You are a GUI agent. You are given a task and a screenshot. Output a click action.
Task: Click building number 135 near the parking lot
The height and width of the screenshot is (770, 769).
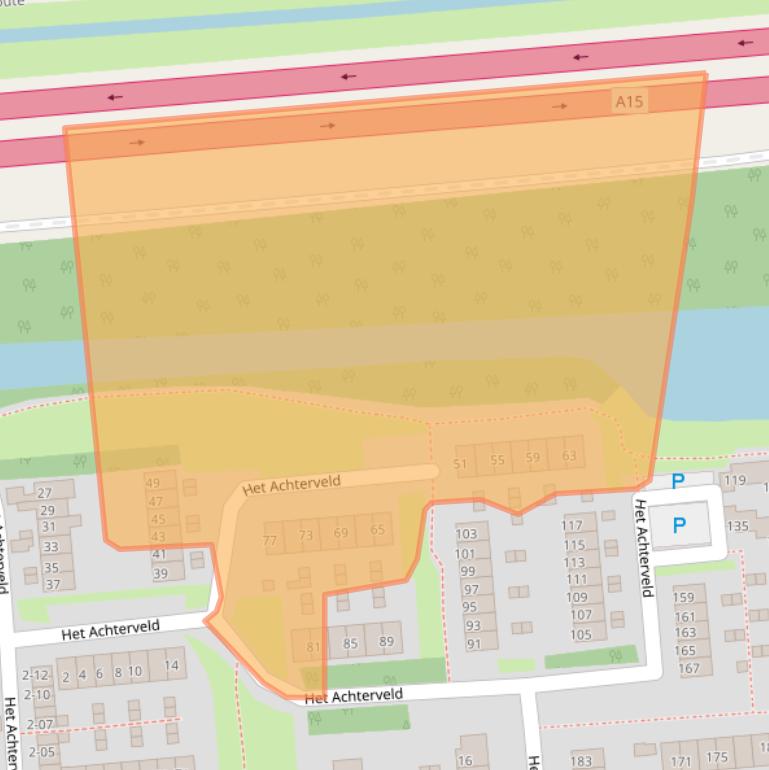coord(737,526)
